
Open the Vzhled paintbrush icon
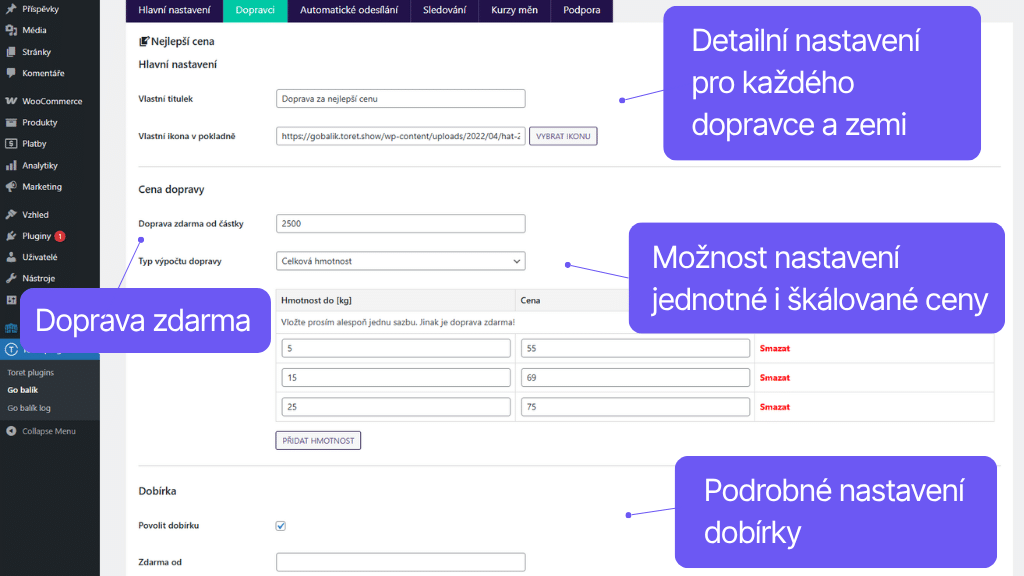[x=10, y=214]
